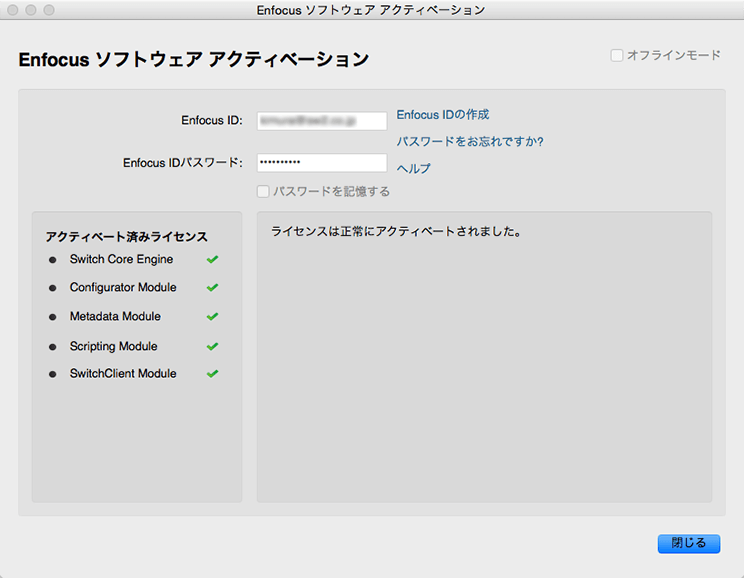744x578 pixels.
Task: Select the SwitchClient Module license entry
Action: point(123,374)
